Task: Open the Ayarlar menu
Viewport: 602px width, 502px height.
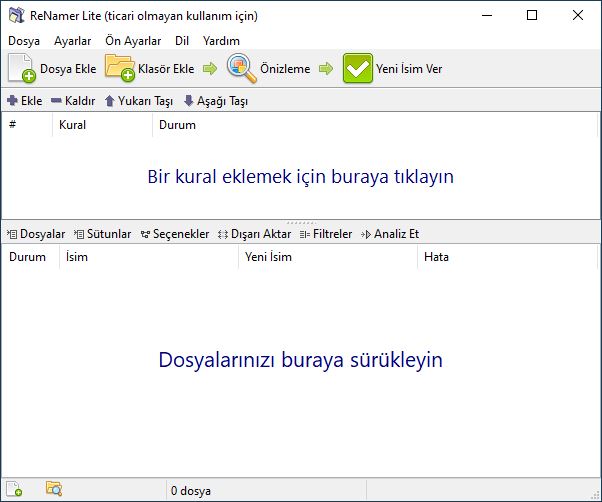Action: pyautogui.click(x=72, y=41)
